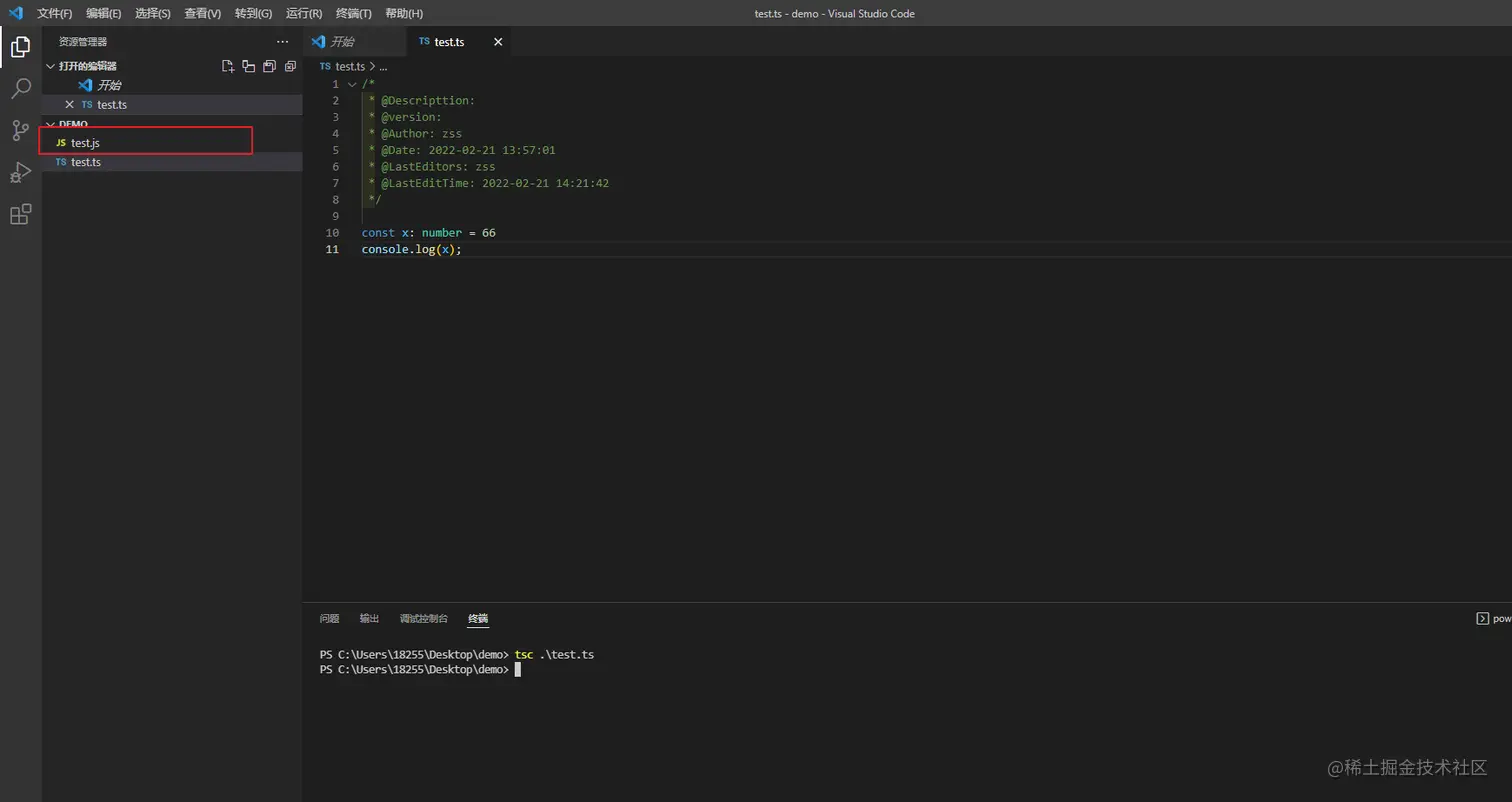The height and width of the screenshot is (802, 1512).
Task: Select the test.ts editor tab
Action: pos(459,42)
